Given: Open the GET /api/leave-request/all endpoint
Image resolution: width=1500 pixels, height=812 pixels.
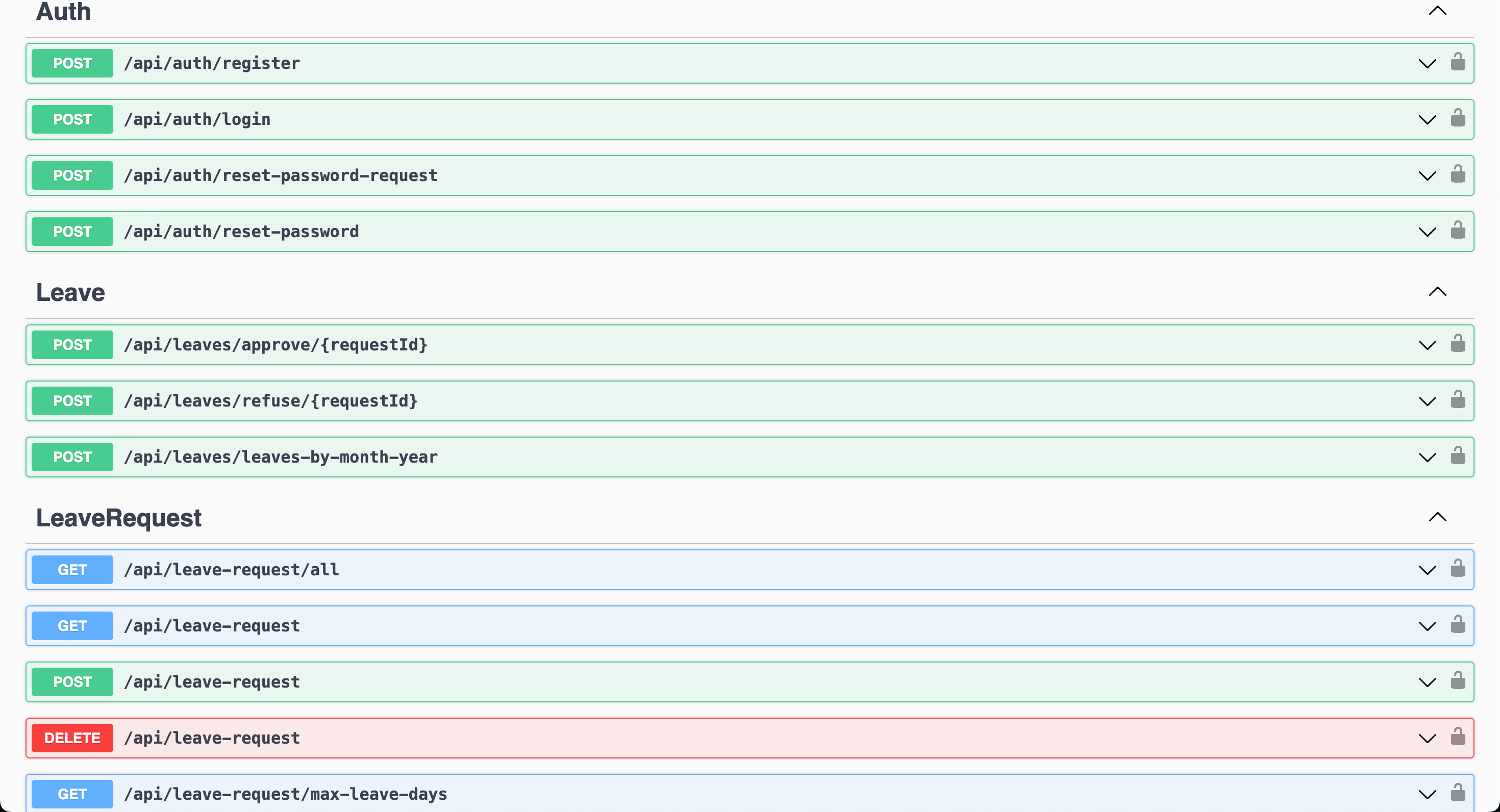Looking at the screenshot, I should point(524,569).
